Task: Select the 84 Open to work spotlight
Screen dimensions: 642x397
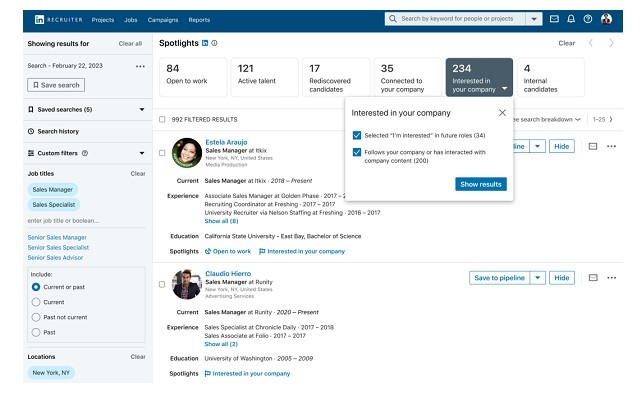Action: click(193, 77)
